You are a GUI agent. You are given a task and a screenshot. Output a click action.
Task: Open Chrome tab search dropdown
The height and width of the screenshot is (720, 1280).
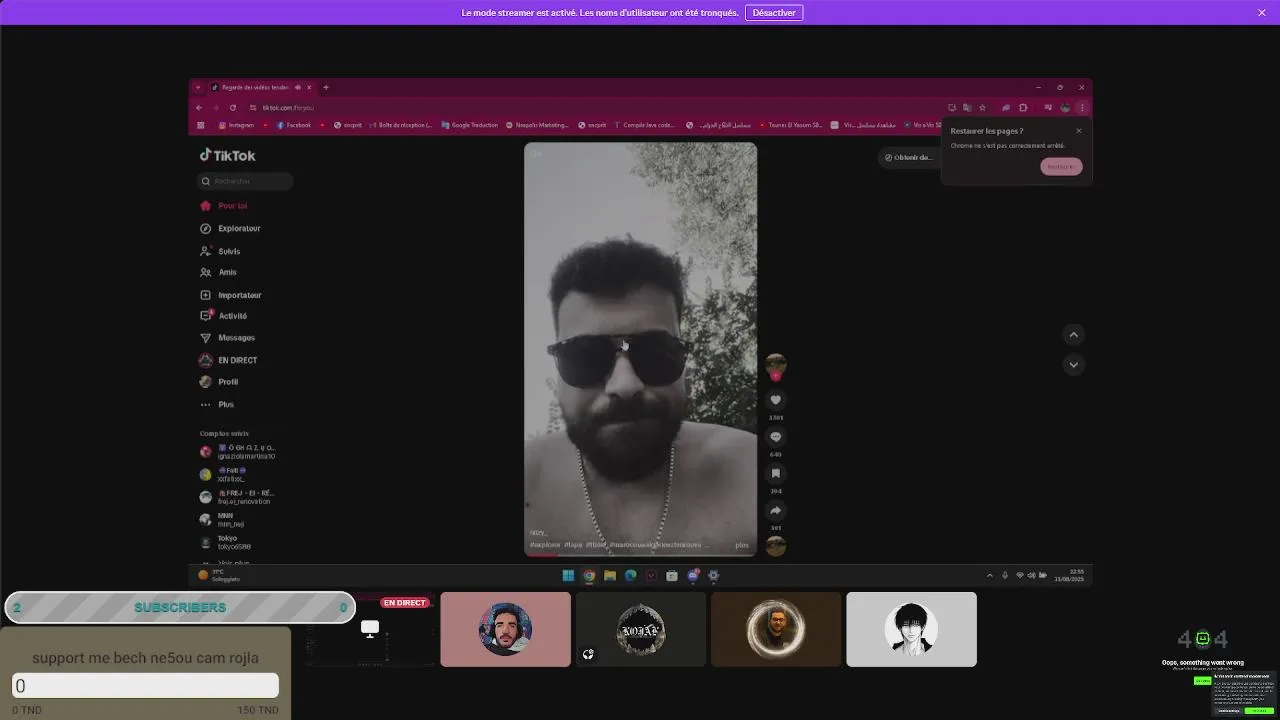pyautogui.click(x=198, y=87)
